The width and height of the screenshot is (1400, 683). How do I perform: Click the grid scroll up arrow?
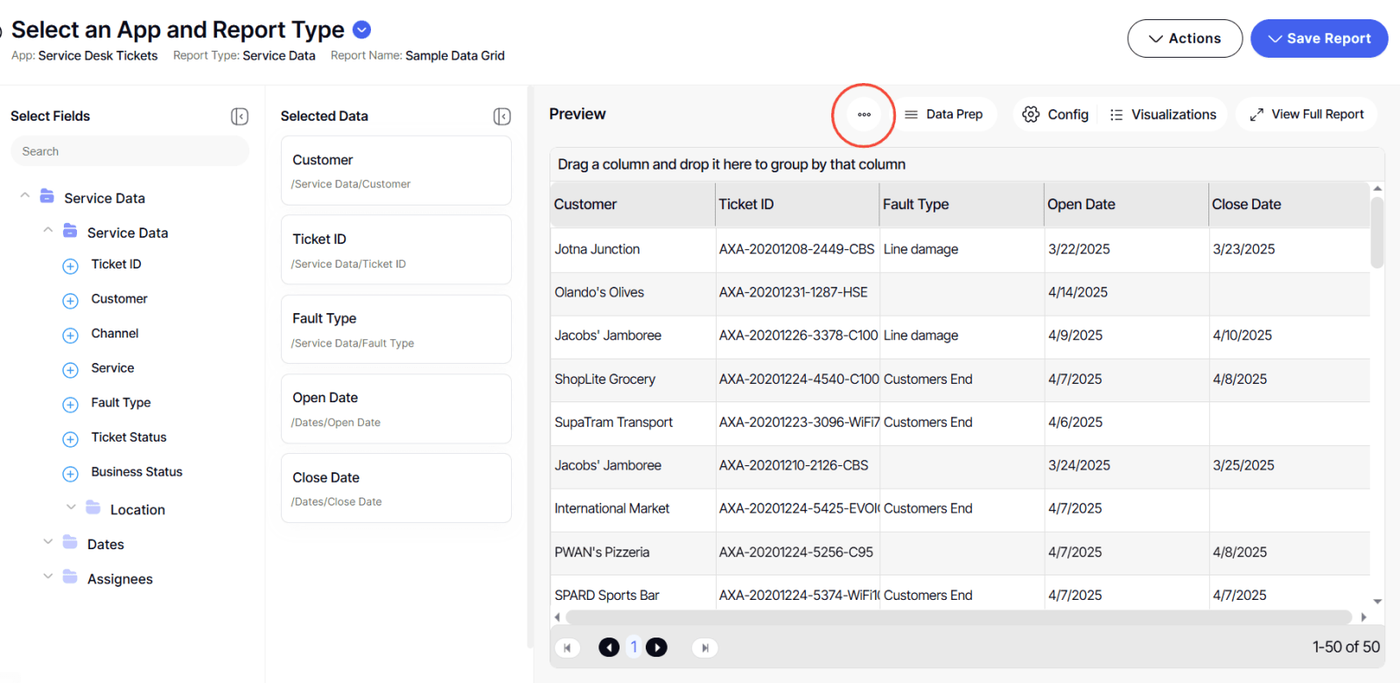click(x=1377, y=188)
